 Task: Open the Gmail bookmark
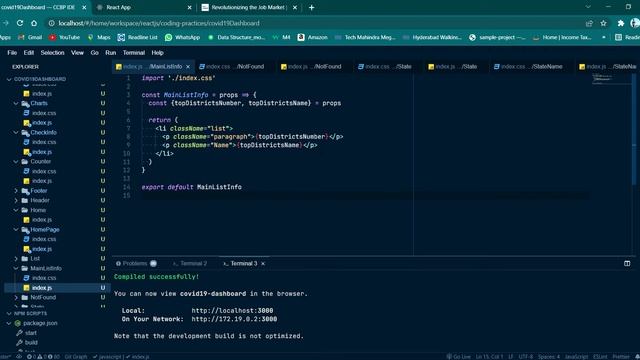[30, 37]
